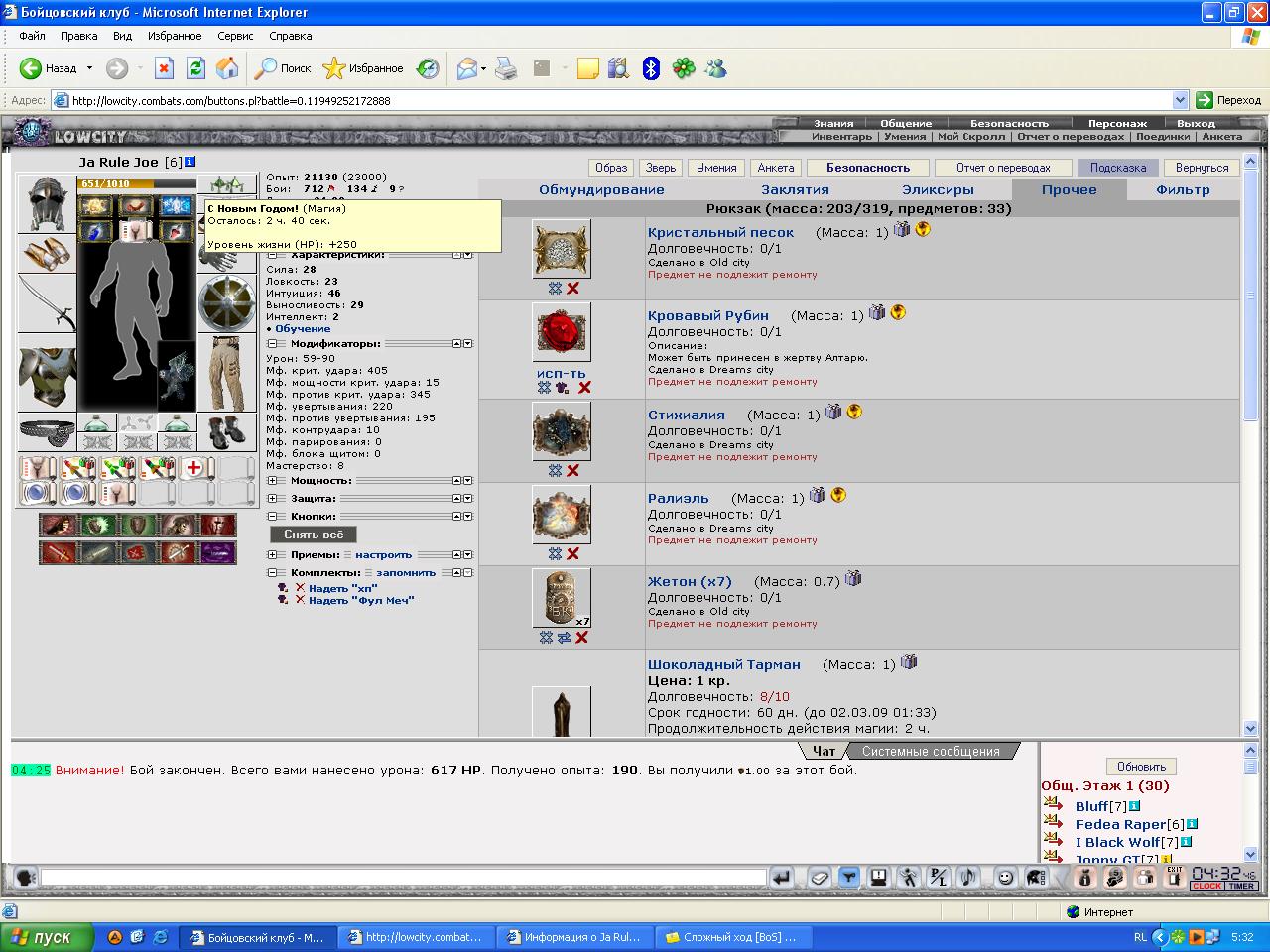1270x952 pixels.
Task: Click the equipped helmet slot
Action: [47, 204]
